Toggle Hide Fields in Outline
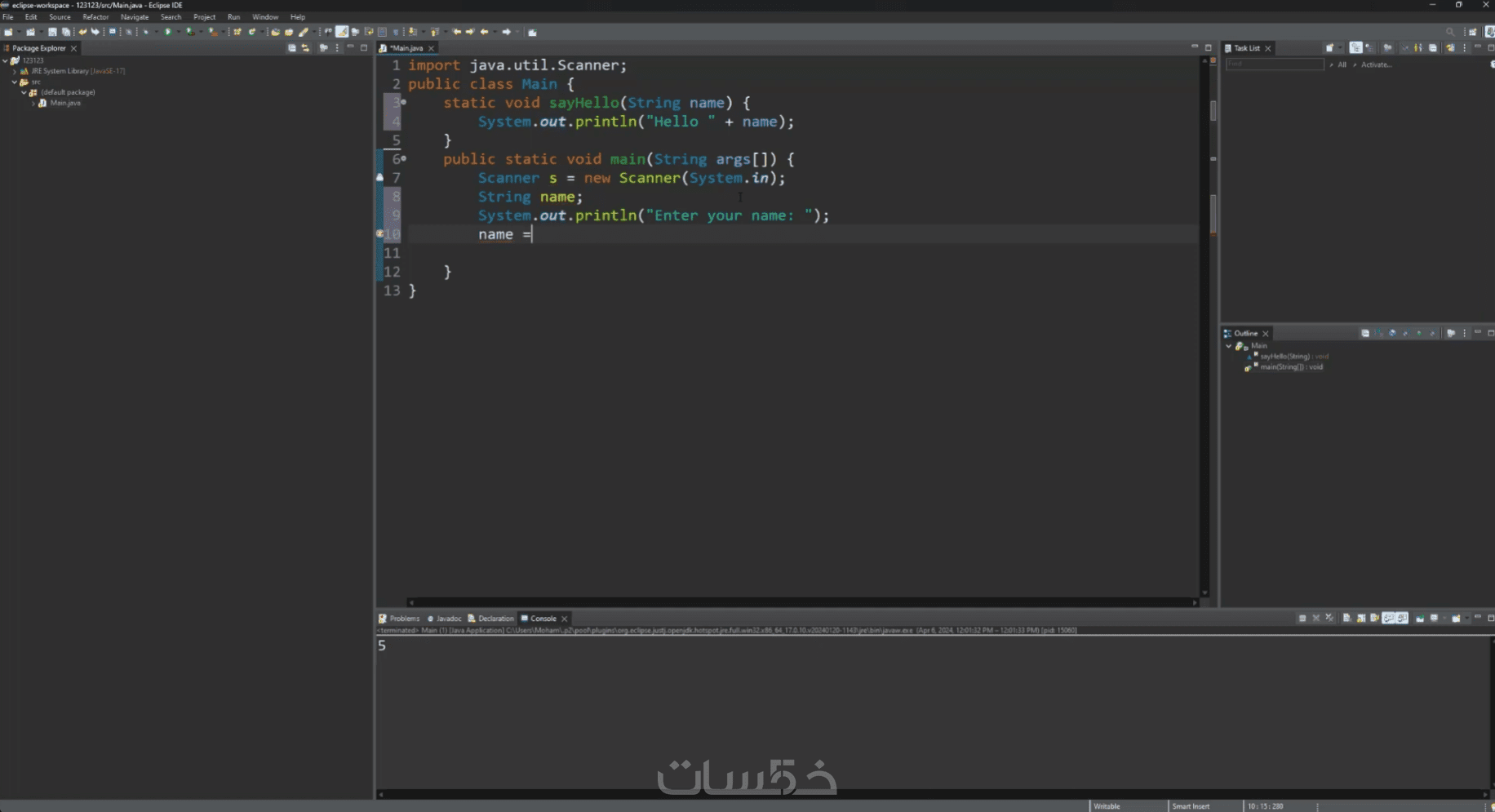The image size is (1495, 812). [x=1392, y=333]
